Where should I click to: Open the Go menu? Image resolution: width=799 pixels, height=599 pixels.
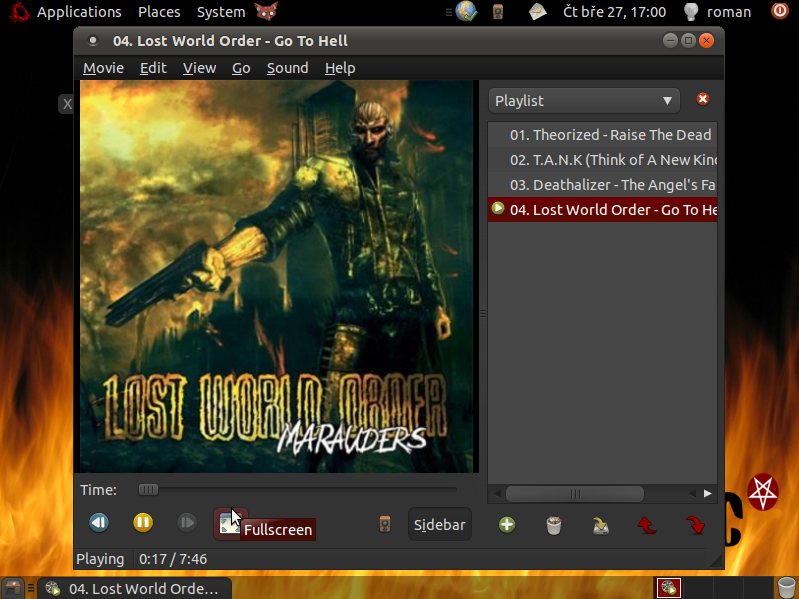pos(241,68)
